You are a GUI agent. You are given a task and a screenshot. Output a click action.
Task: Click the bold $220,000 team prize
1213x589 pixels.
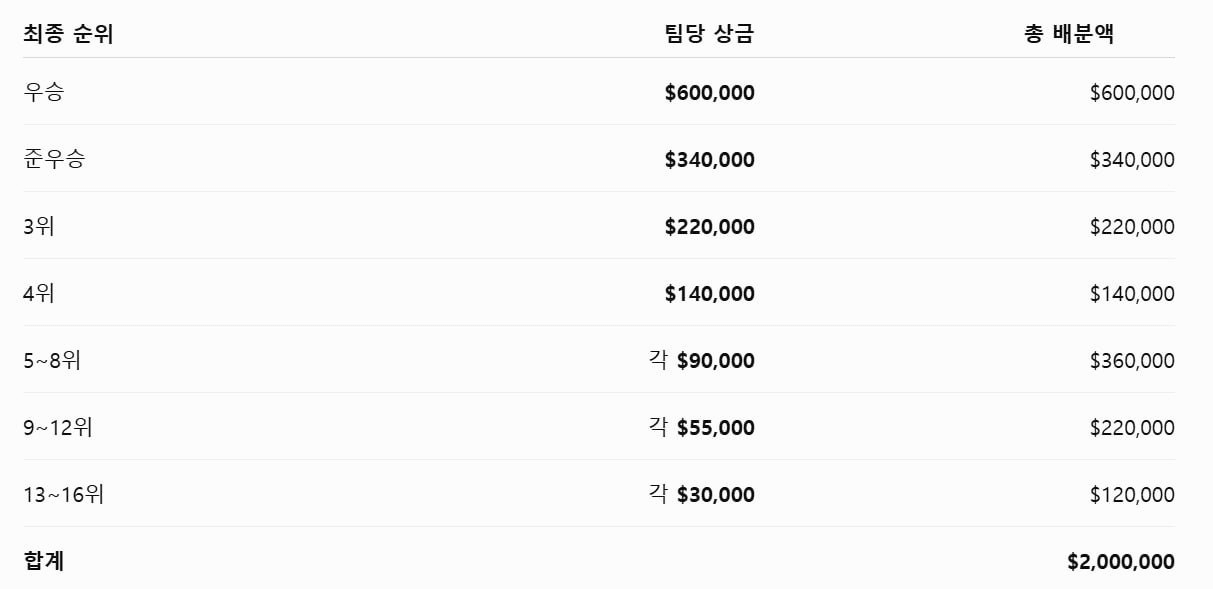pos(710,227)
